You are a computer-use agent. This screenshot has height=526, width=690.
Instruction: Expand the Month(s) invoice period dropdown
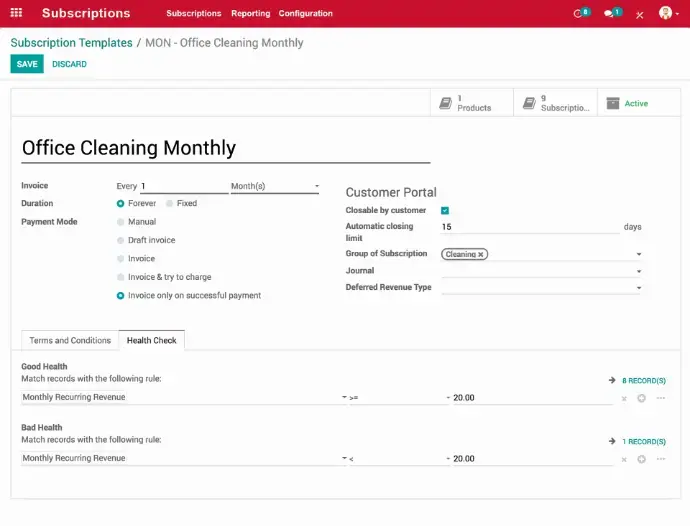click(x=275, y=186)
